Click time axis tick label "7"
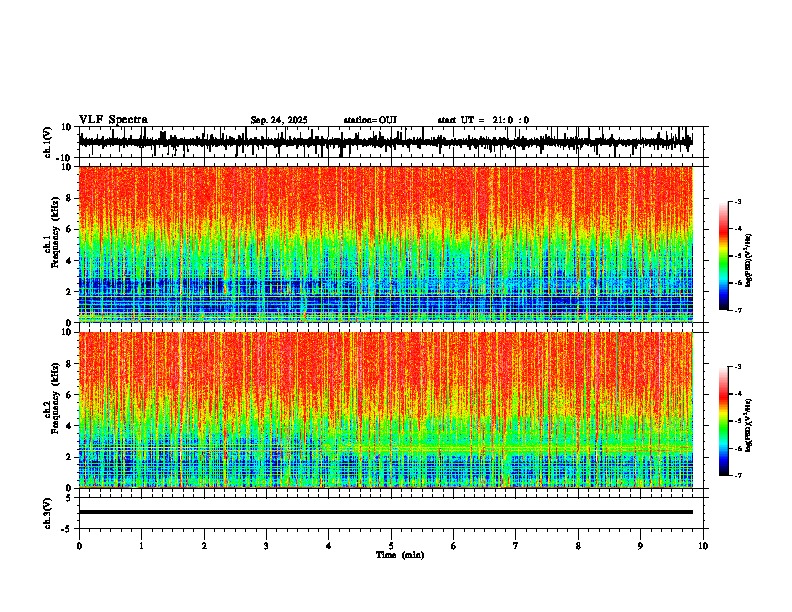Screen dimensions: 792x612 coord(516,546)
